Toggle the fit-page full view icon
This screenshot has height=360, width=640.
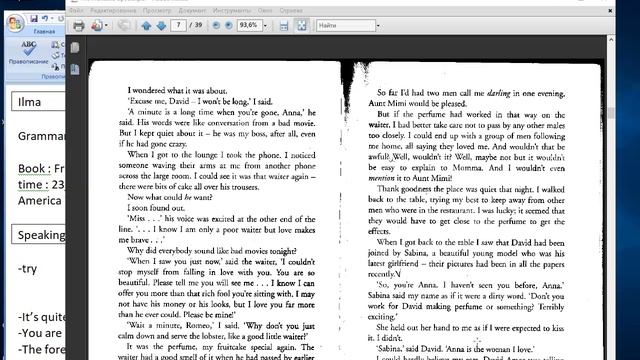point(302,26)
